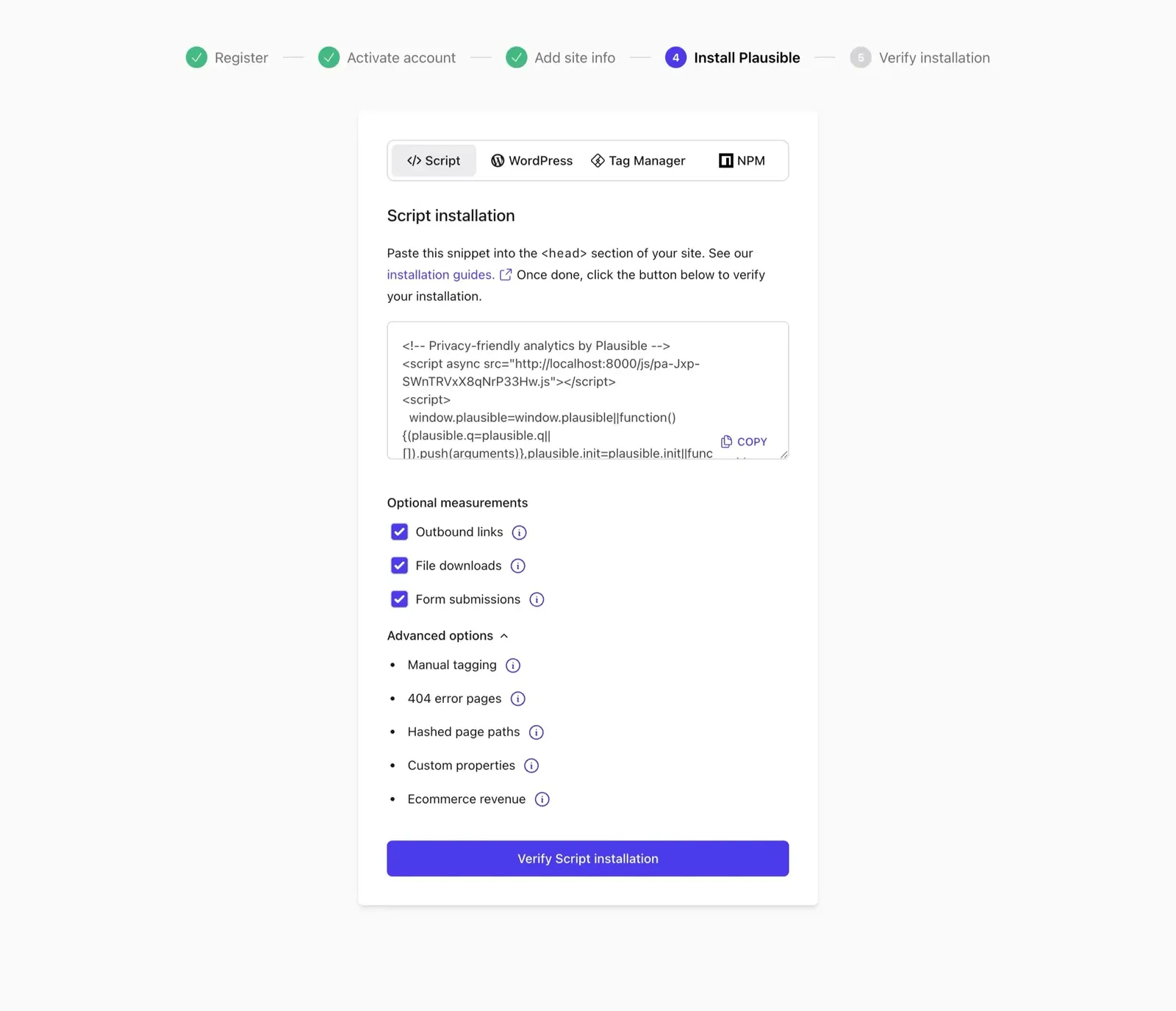1176x1011 pixels.
Task: Click the green checkmark beside Register
Action: 196,57
